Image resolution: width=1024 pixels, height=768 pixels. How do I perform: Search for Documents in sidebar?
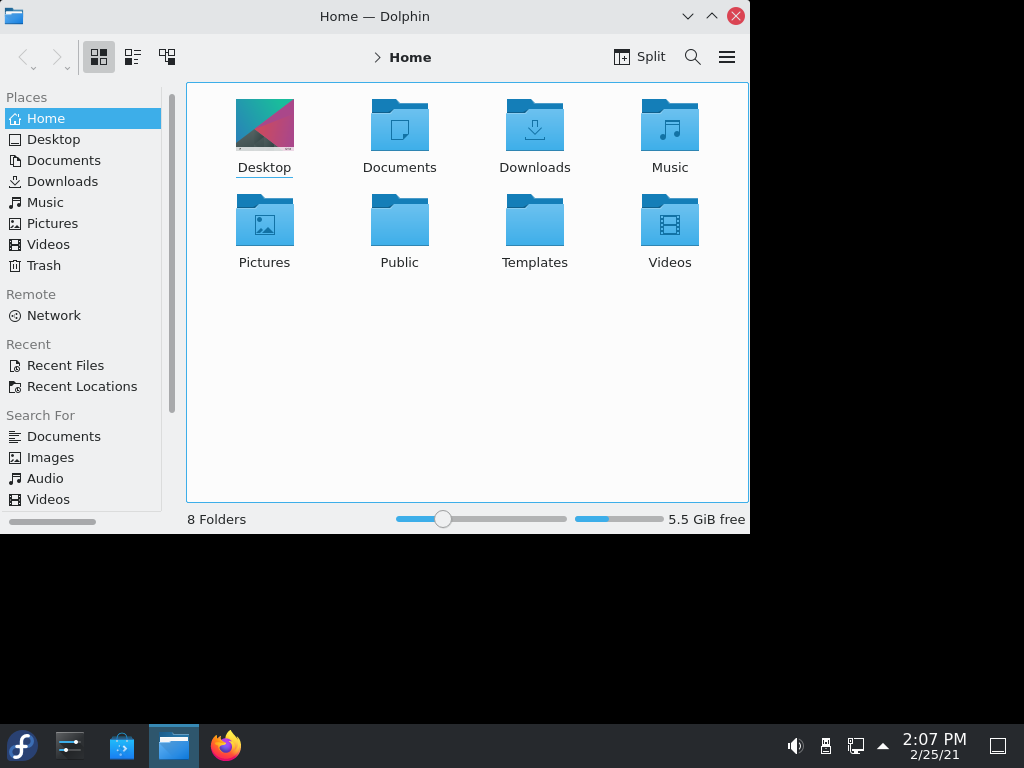[83, 436]
